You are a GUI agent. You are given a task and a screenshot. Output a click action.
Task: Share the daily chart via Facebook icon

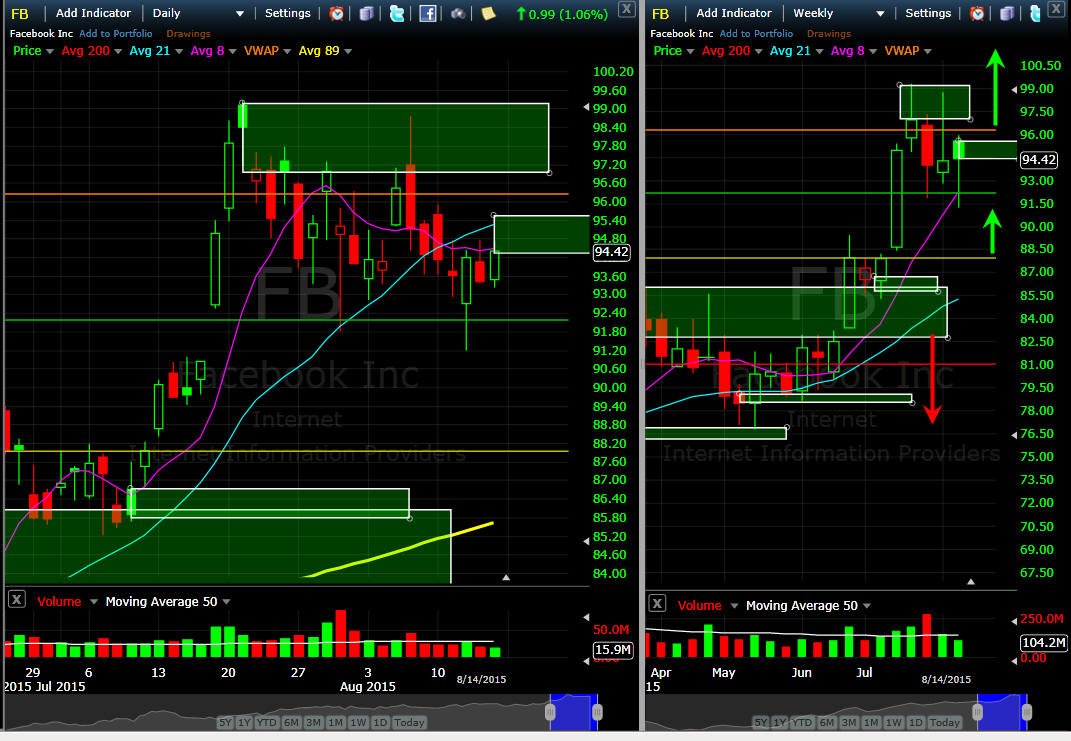tap(428, 13)
